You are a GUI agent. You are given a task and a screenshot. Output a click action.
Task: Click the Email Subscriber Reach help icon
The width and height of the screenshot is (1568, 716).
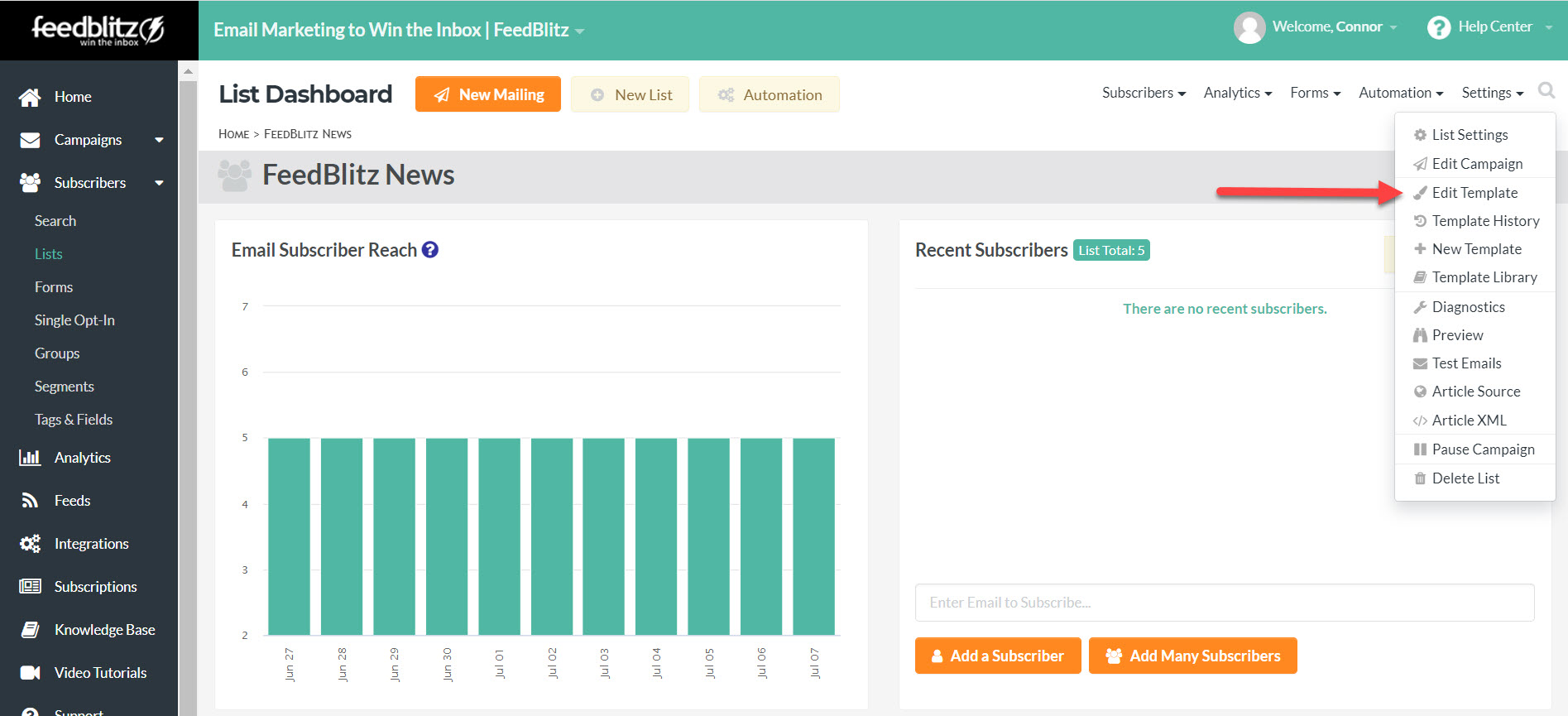pos(430,249)
